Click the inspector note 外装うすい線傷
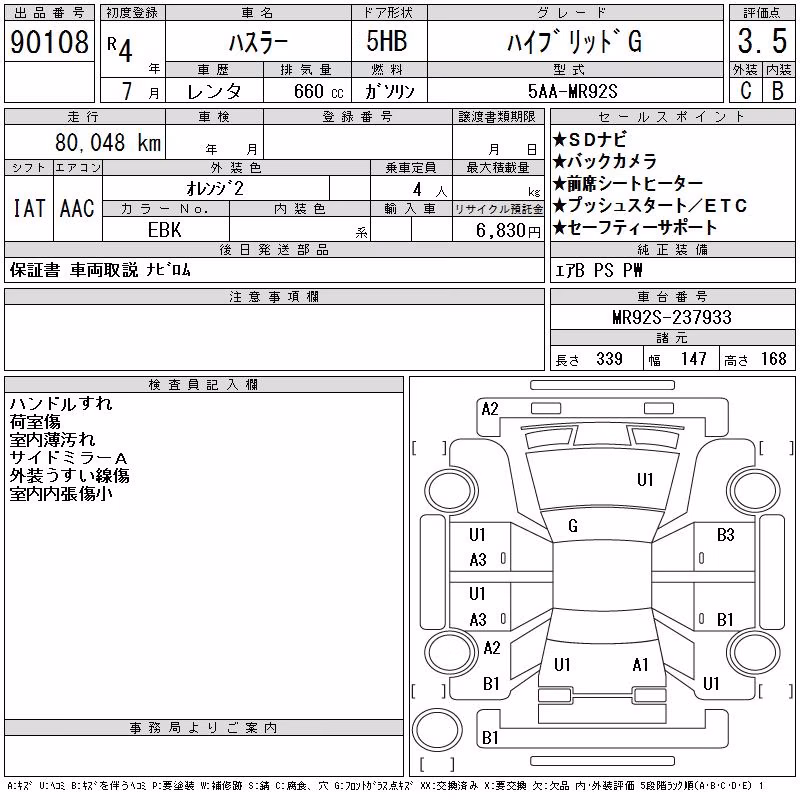The height and width of the screenshot is (800, 800). pos(69,476)
